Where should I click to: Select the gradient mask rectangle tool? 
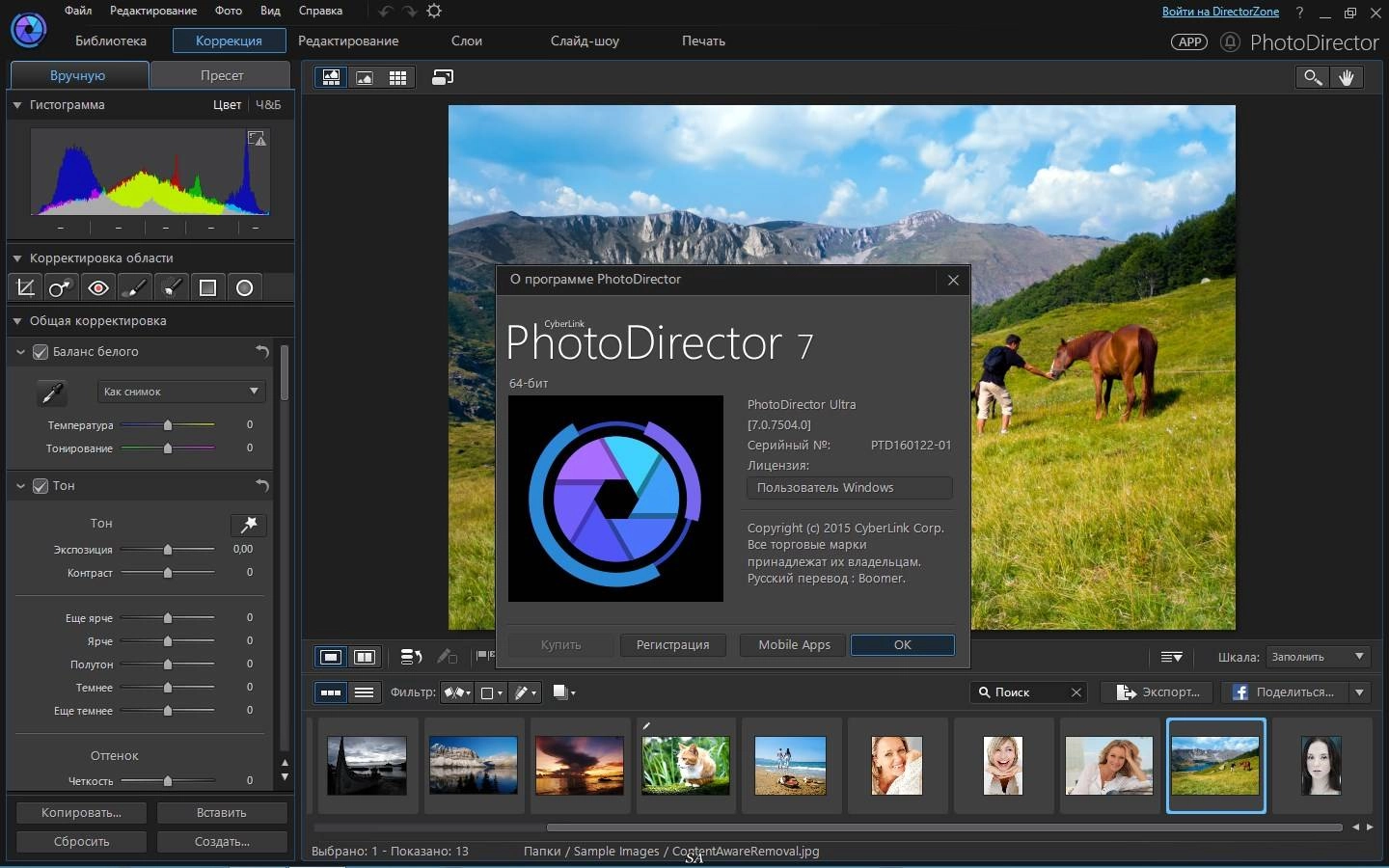(x=207, y=287)
